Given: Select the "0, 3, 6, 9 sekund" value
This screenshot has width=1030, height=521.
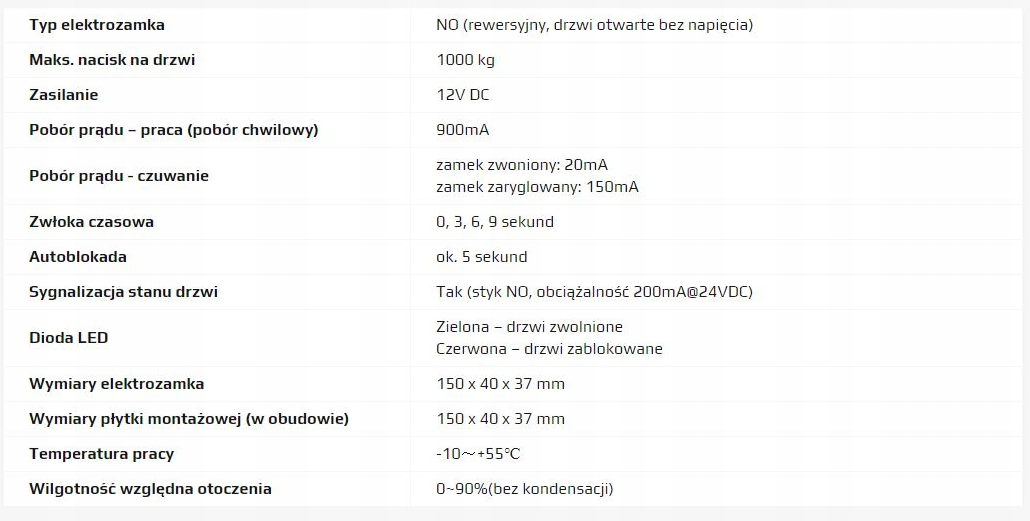Looking at the screenshot, I should [495, 222].
